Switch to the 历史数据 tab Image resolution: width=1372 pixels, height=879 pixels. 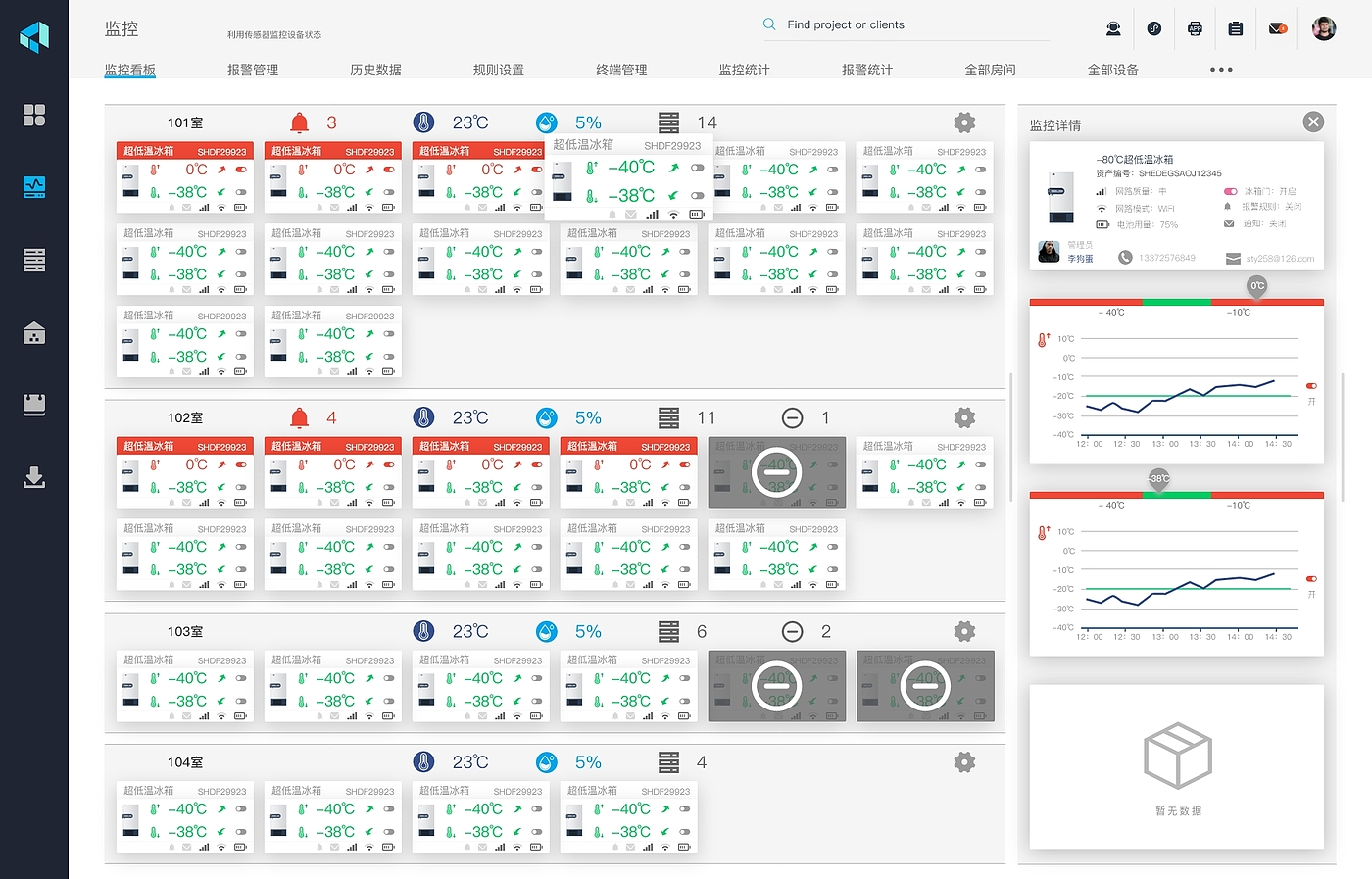(376, 70)
